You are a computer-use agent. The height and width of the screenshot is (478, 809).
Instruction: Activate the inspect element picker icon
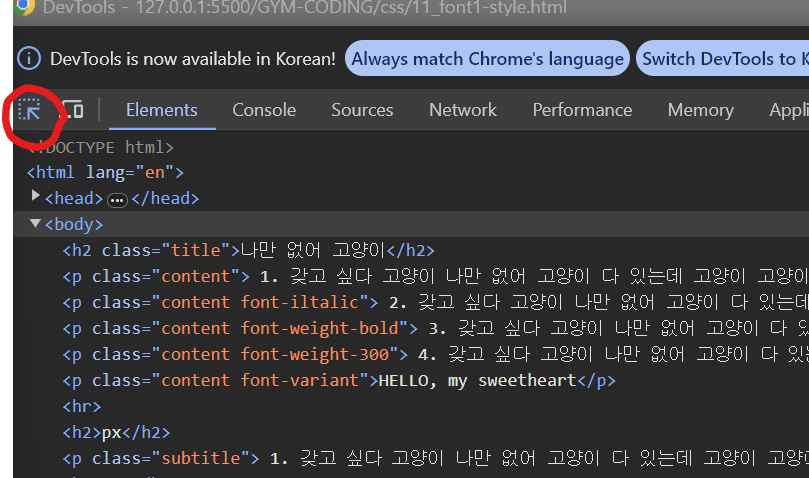(x=29, y=110)
